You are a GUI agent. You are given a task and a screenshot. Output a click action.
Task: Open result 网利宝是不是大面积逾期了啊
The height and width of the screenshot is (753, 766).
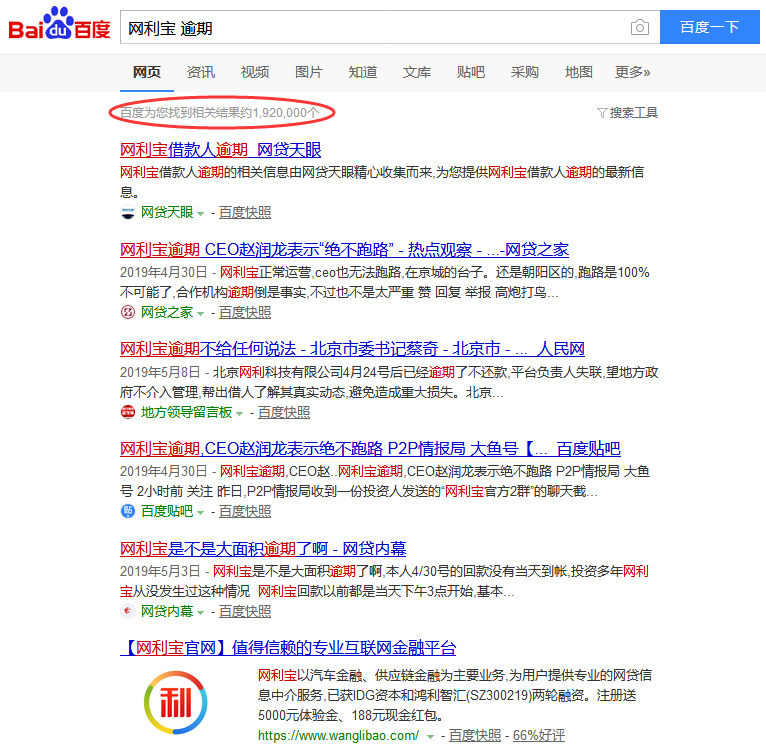263,549
